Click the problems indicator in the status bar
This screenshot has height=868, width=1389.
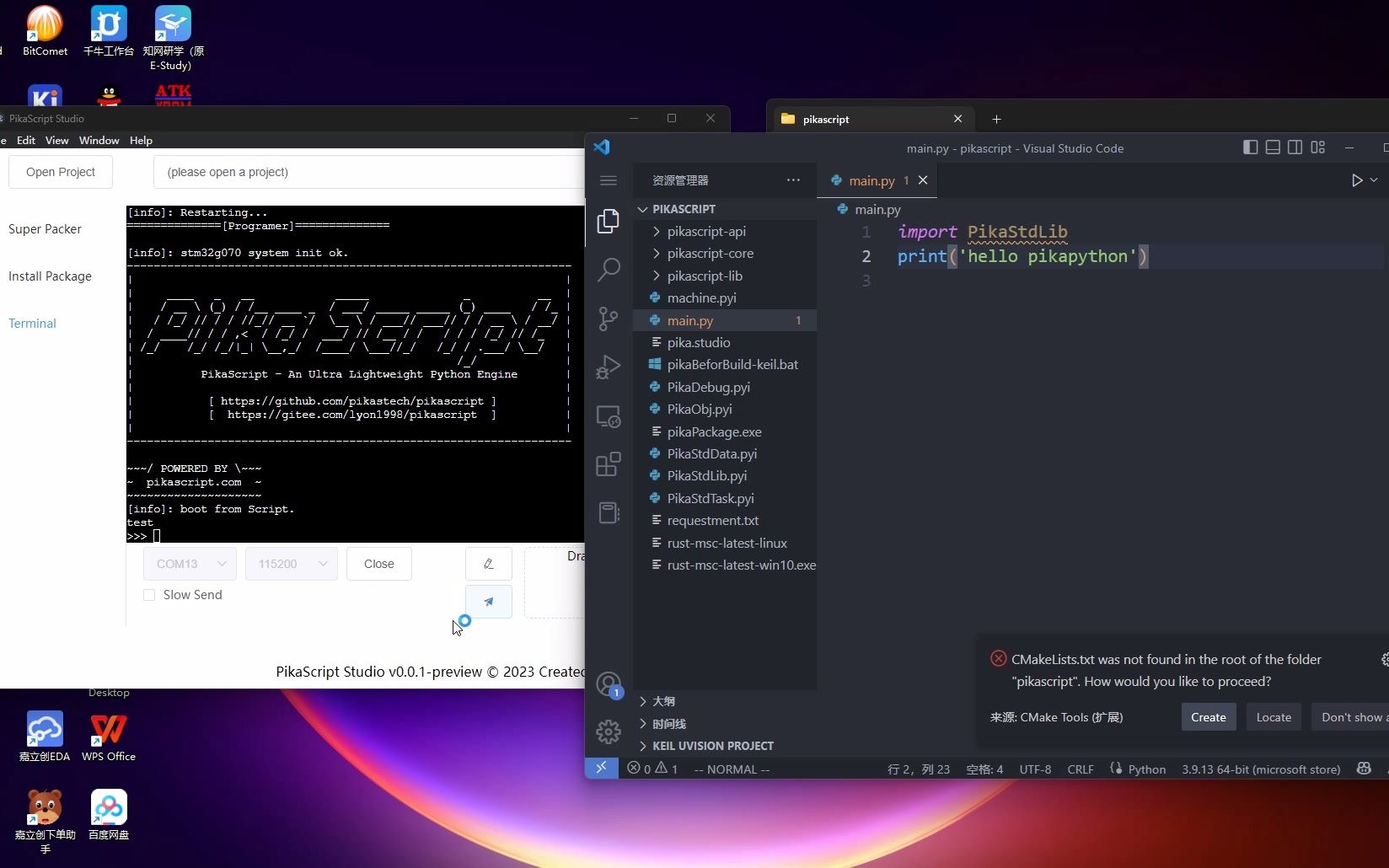click(652, 769)
